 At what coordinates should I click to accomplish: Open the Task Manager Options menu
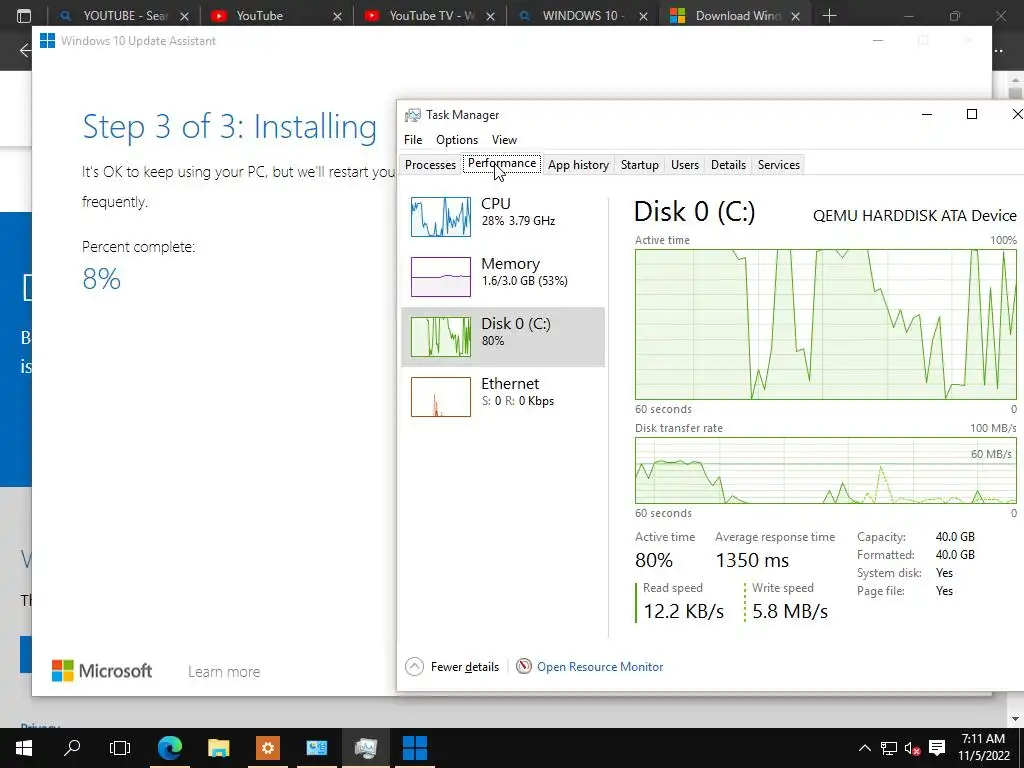tap(456, 140)
